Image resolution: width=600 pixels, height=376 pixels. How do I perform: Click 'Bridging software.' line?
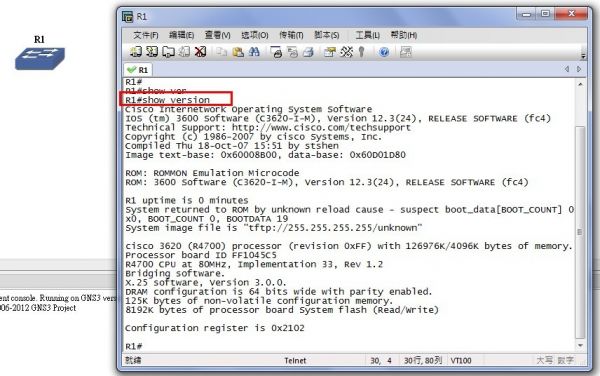175,273
